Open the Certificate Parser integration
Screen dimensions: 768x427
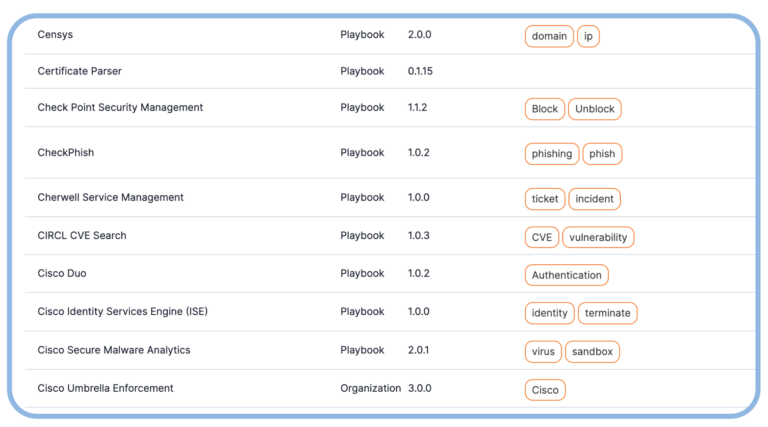point(79,71)
